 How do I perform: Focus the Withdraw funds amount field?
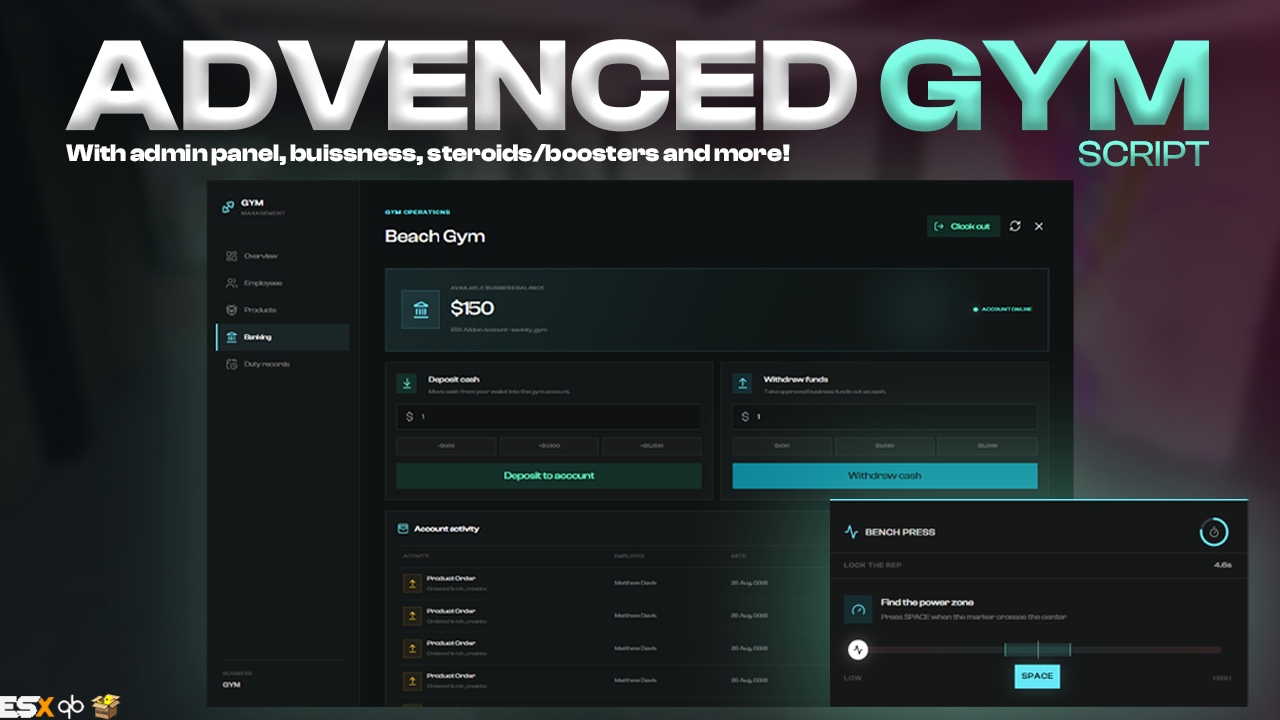(885, 417)
